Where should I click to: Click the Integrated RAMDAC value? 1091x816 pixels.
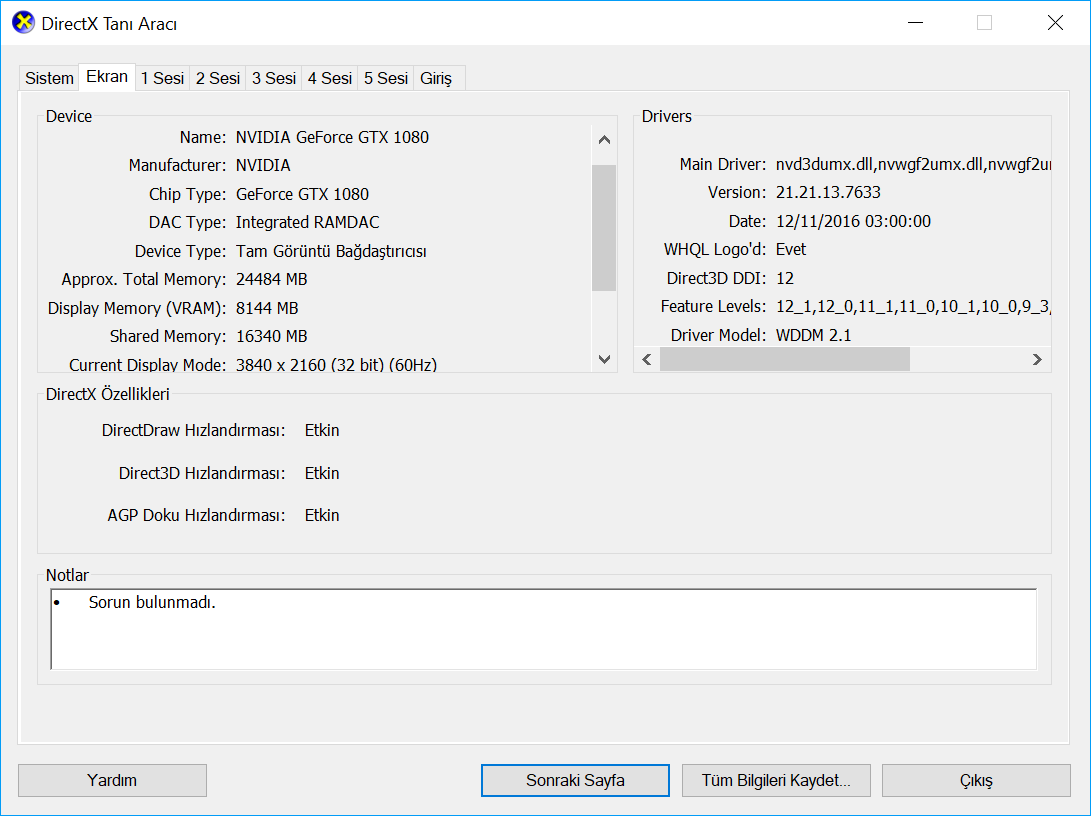point(308,223)
